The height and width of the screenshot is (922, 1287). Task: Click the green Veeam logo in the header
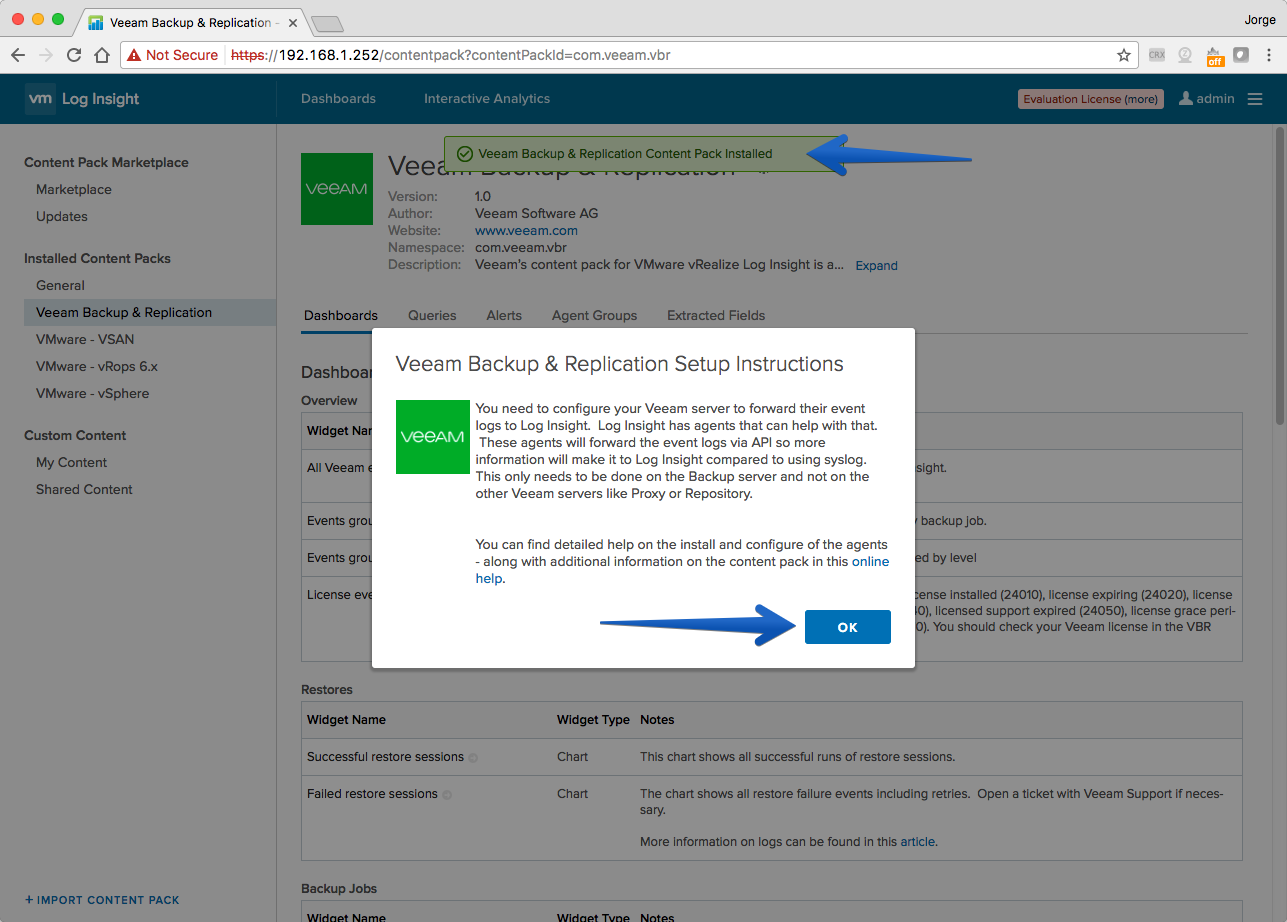tap(337, 188)
